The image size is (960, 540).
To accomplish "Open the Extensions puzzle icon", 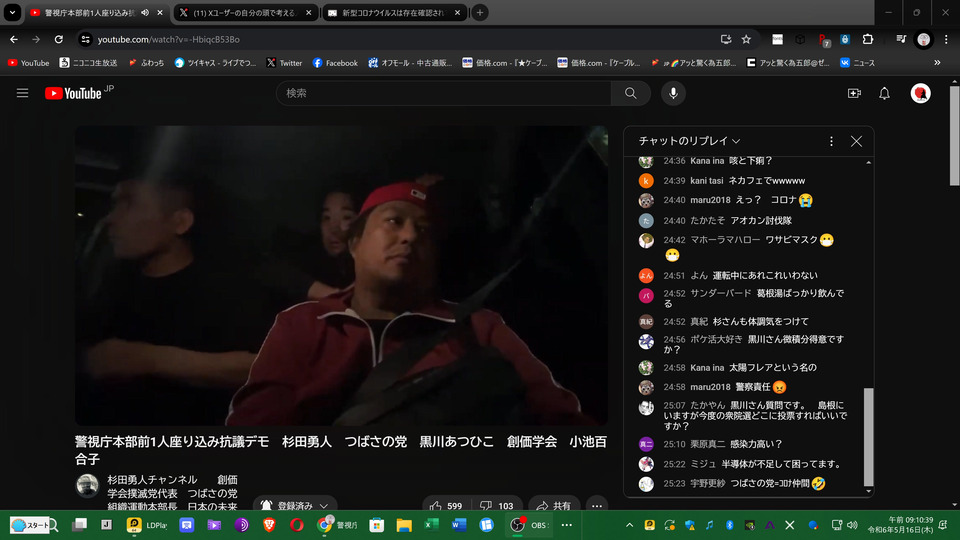I will point(868,39).
